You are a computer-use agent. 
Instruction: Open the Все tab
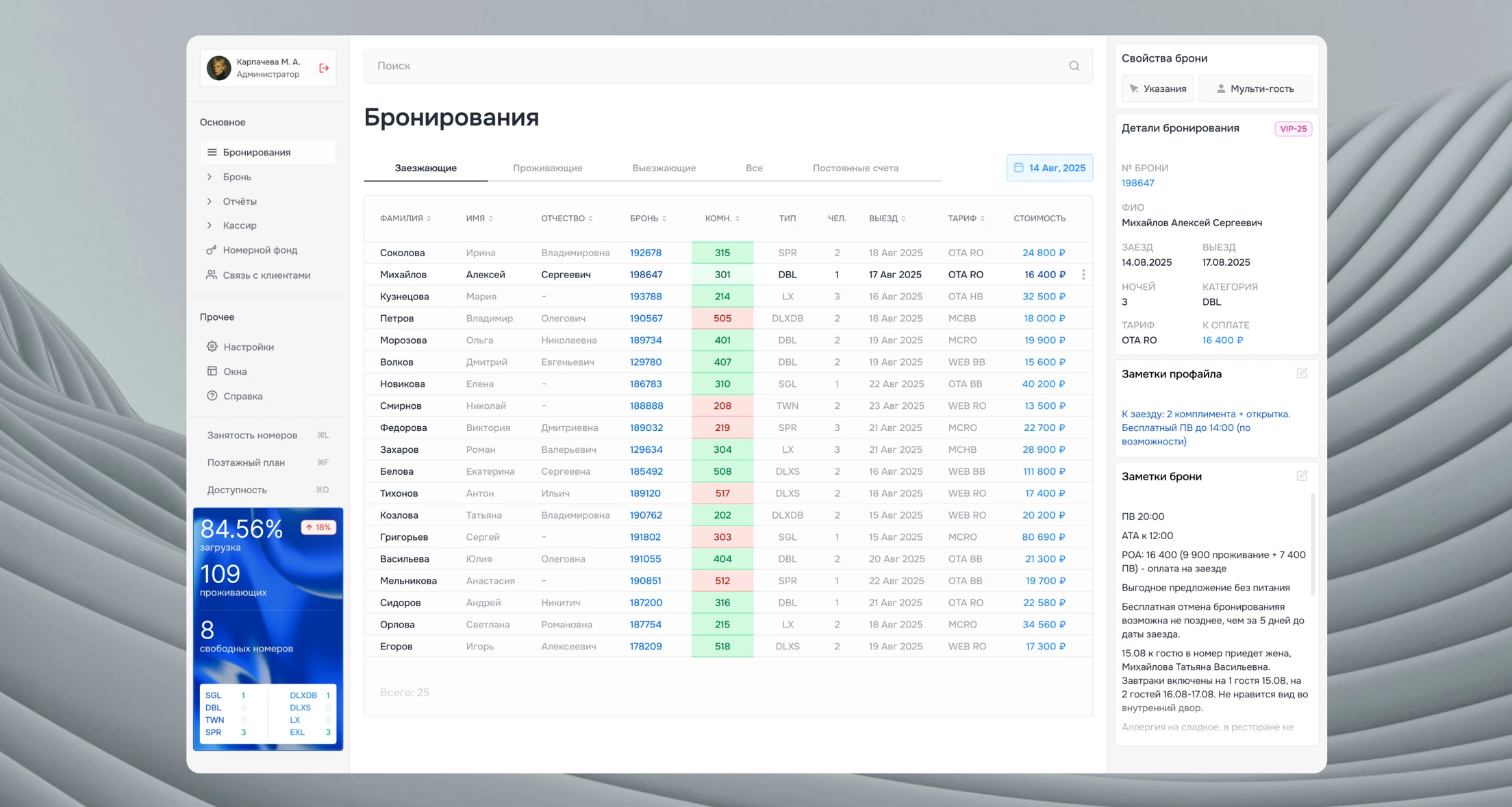click(x=754, y=168)
